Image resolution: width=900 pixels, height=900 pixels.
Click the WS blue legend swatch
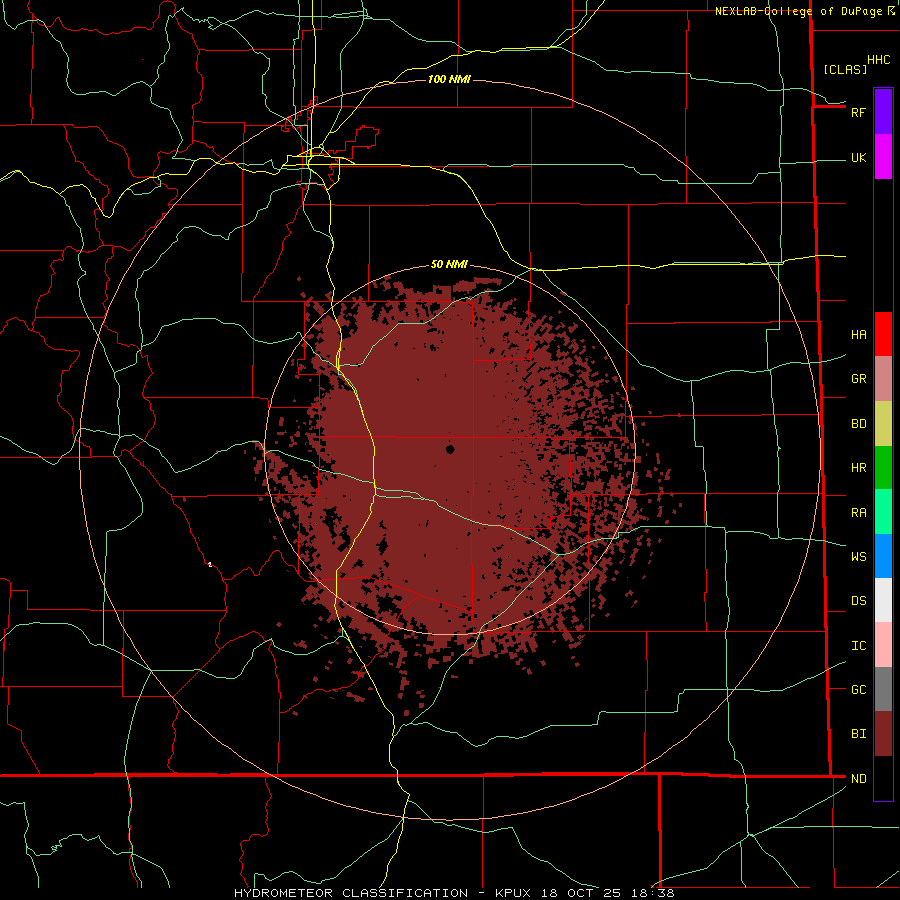883,556
